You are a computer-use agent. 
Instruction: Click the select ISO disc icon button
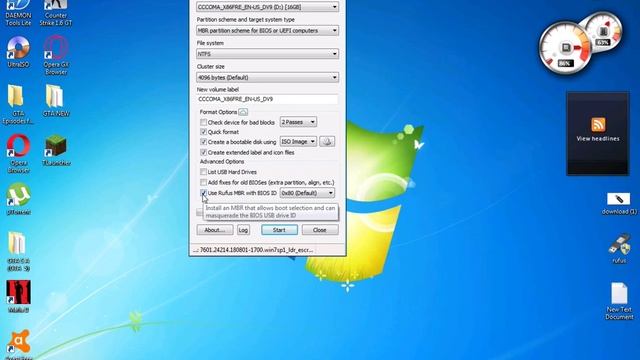(x=327, y=142)
